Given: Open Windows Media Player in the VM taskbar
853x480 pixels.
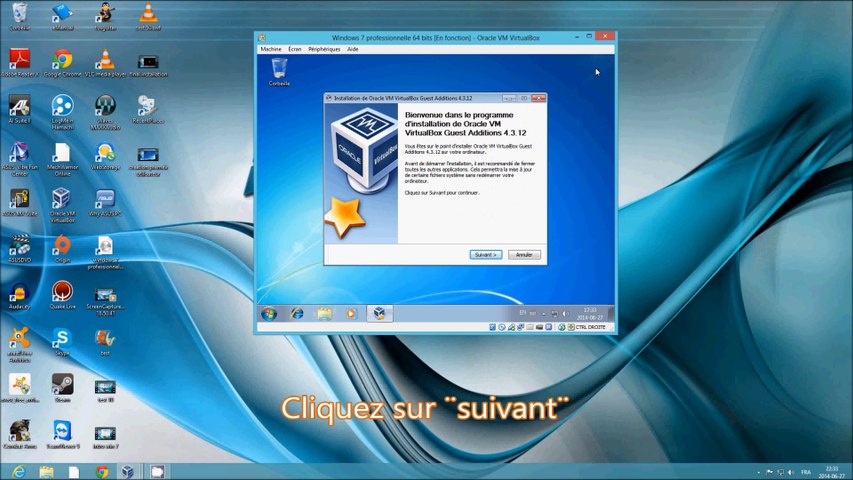Looking at the screenshot, I should [x=351, y=313].
